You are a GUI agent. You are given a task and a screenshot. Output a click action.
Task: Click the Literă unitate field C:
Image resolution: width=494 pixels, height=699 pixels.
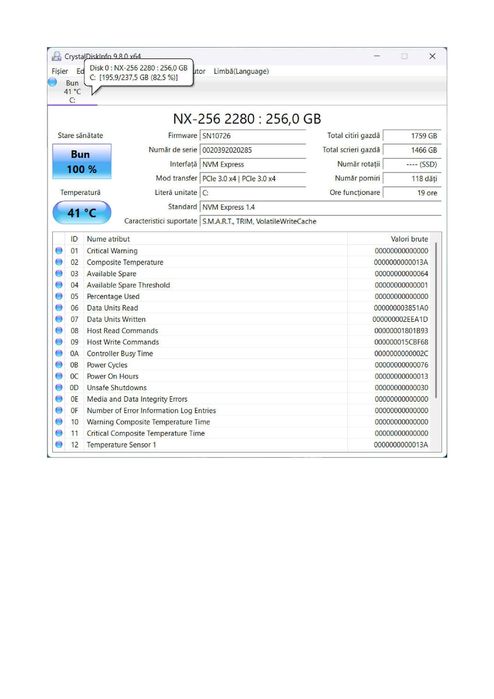[x=253, y=193]
